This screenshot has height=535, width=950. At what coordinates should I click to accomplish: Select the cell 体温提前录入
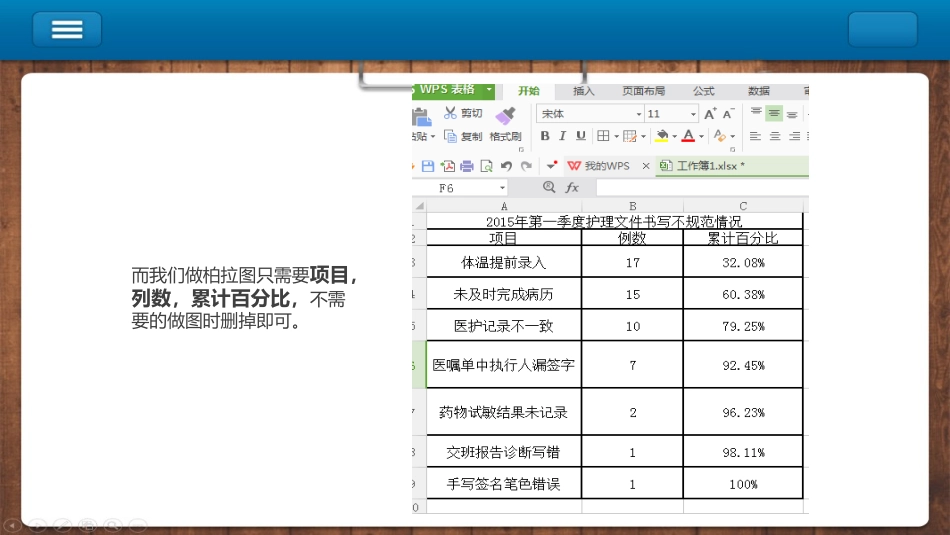[503, 262]
